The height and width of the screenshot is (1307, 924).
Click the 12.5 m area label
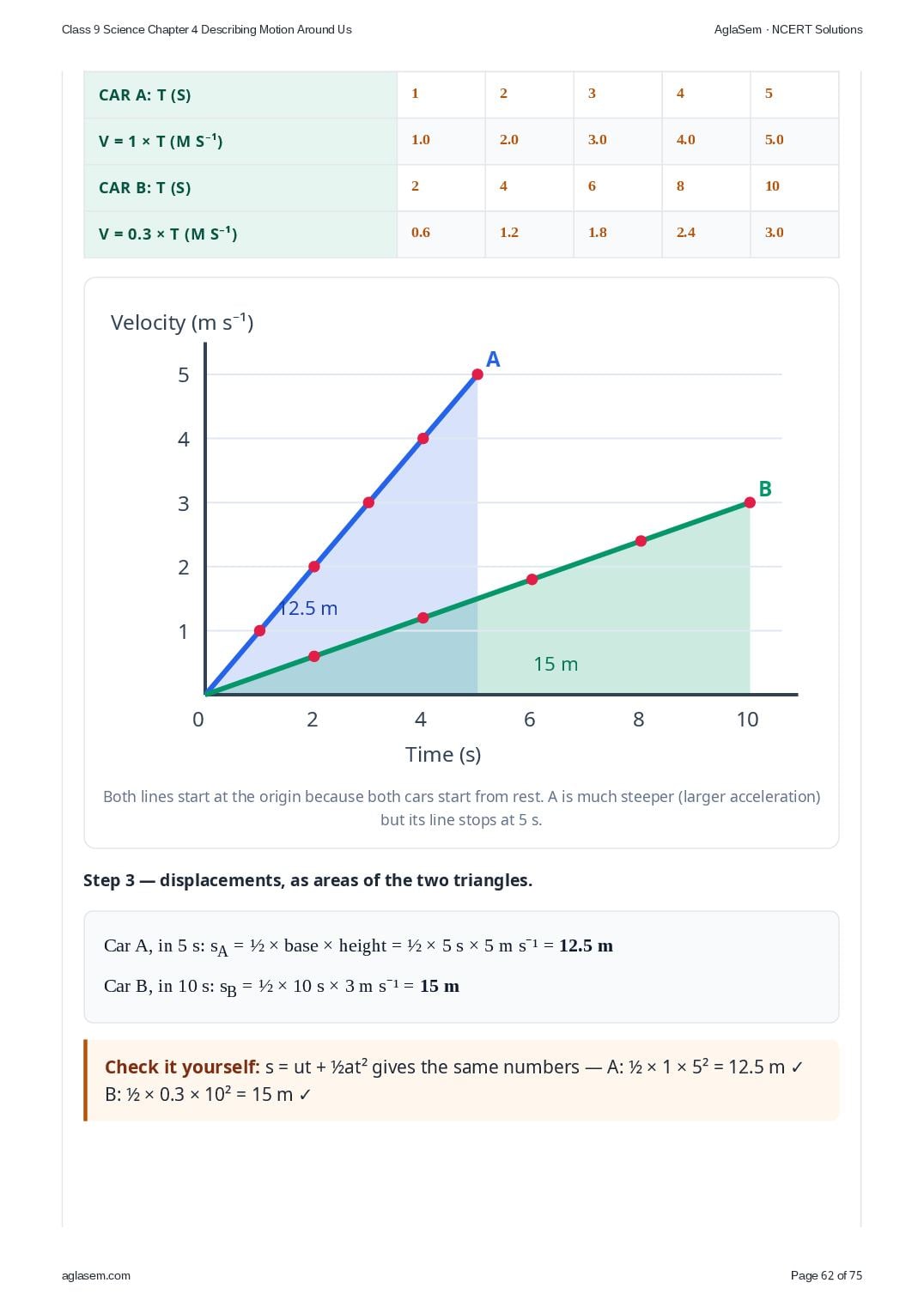click(308, 608)
